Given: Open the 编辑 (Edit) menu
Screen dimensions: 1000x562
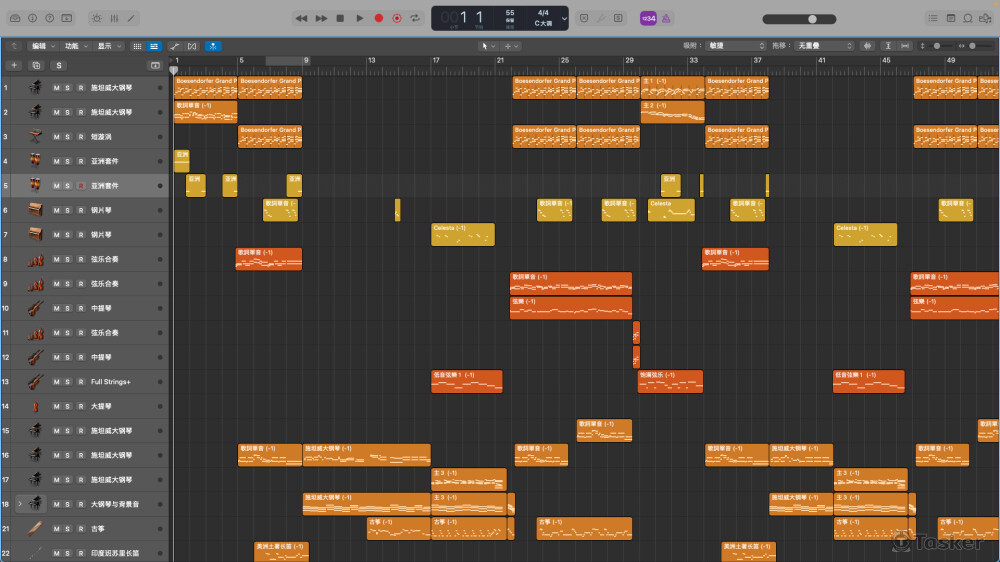Looking at the screenshot, I should pyautogui.click(x=43, y=46).
